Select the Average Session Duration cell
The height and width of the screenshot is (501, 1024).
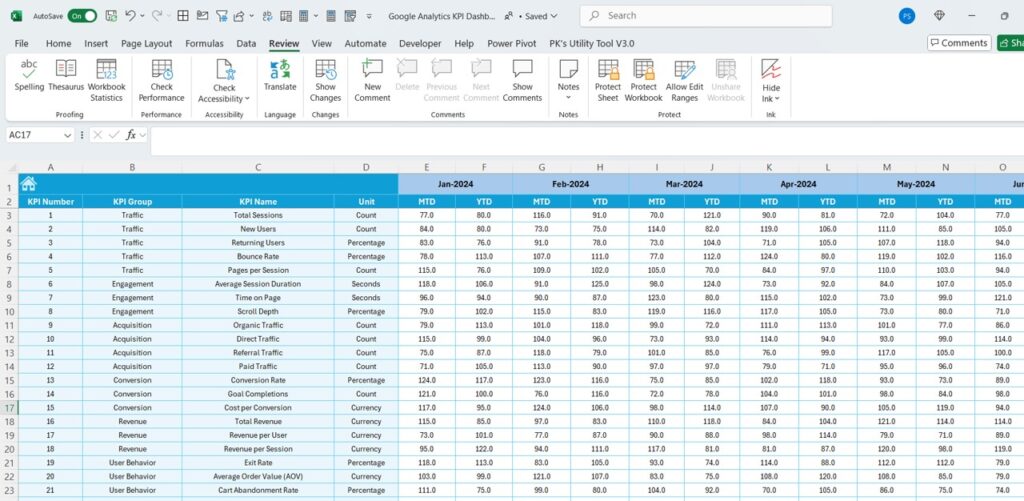click(x=258, y=284)
